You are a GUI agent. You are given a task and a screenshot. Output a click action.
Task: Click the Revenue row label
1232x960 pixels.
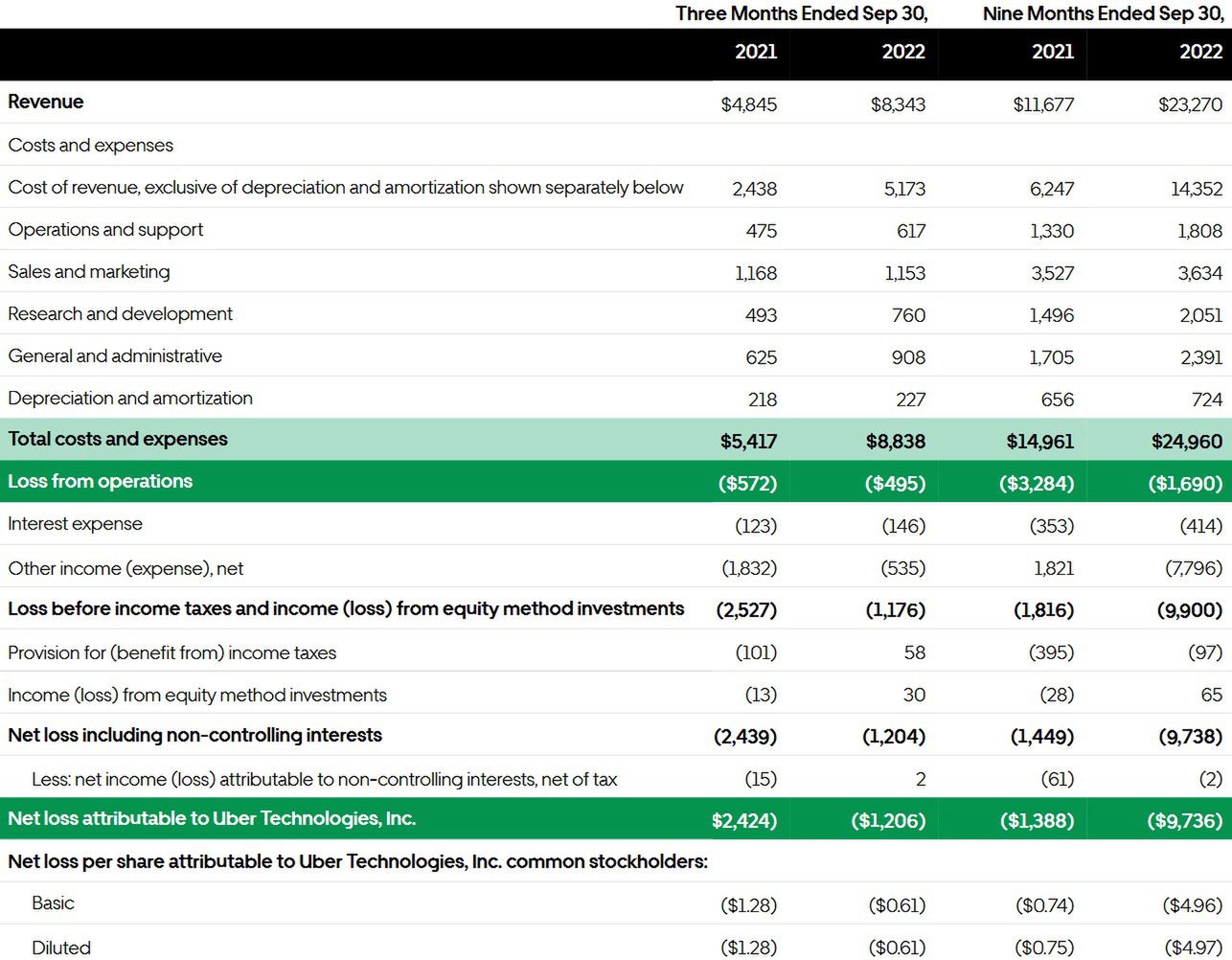[x=45, y=102]
